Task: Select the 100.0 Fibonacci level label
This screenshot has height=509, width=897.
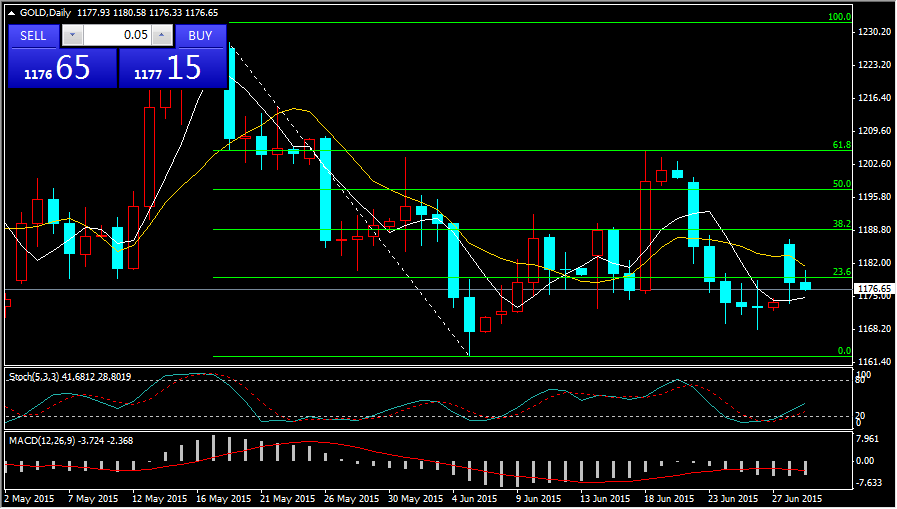Action: (839, 17)
